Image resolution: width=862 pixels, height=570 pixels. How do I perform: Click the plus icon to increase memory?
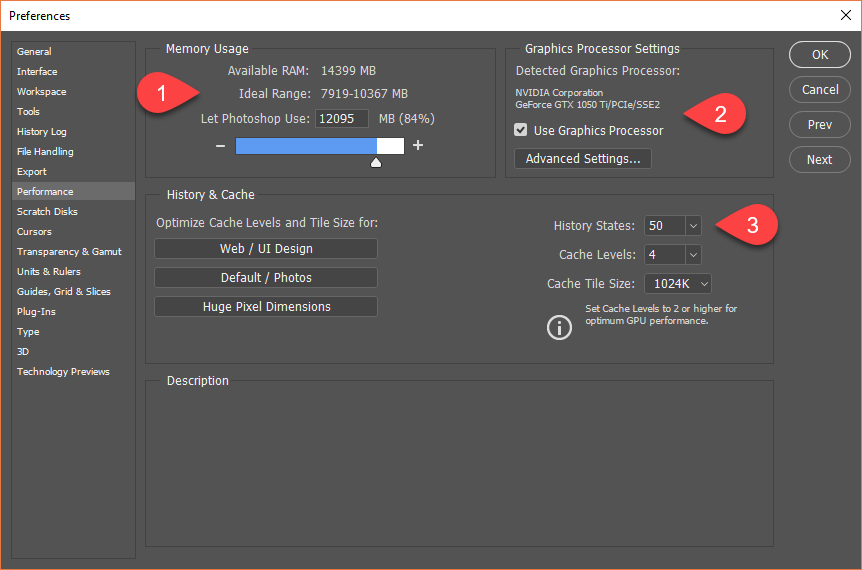418,145
